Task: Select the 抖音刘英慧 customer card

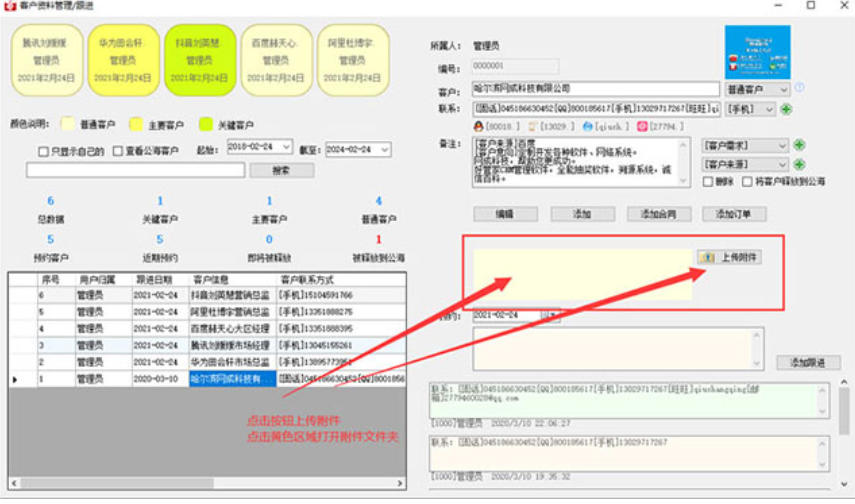Action: [x=200, y=60]
